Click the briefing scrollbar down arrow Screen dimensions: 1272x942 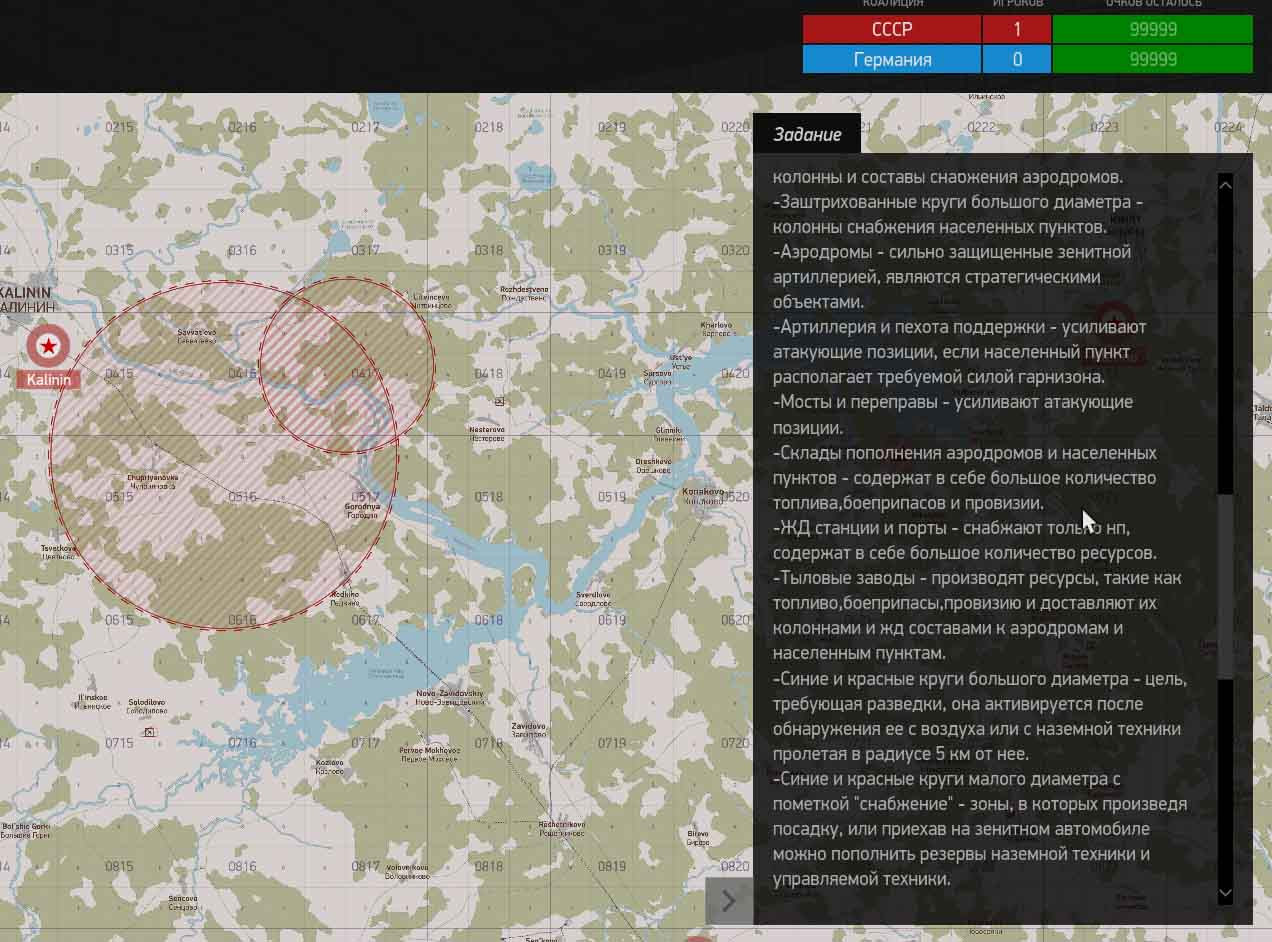(x=1226, y=893)
